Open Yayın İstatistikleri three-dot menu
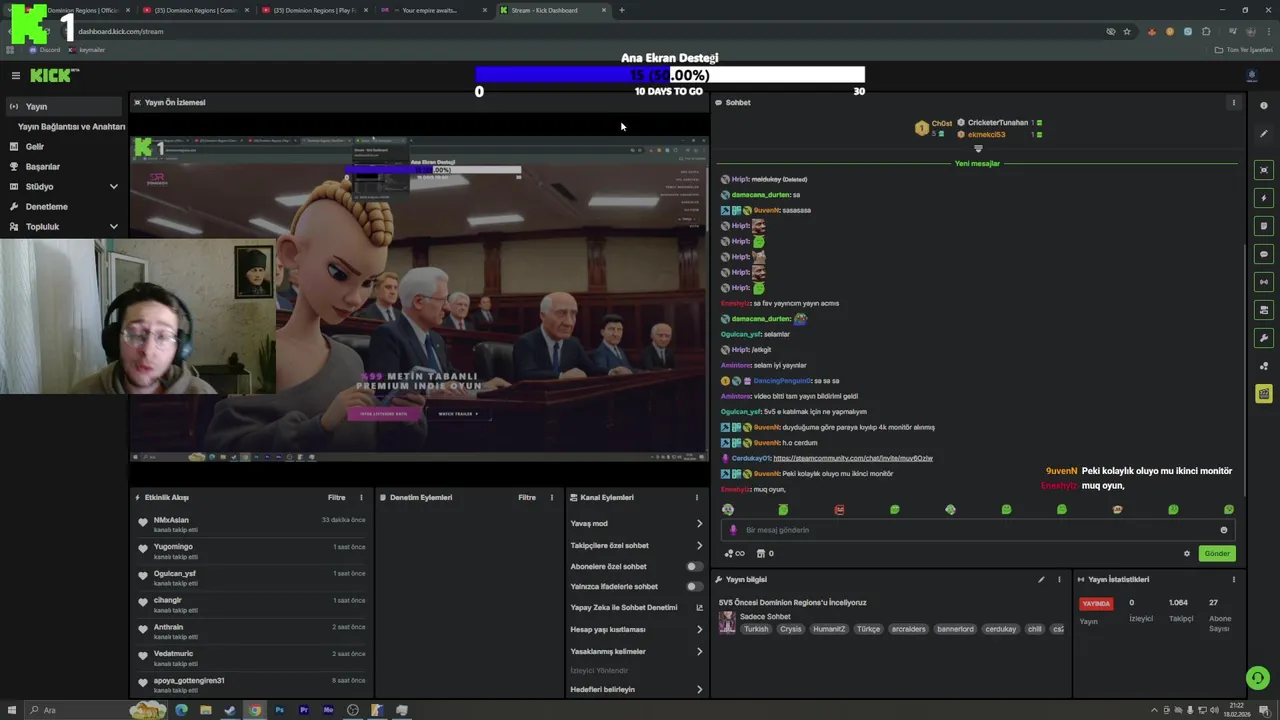The height and width of the screenshot is (720, 1280). pos(1233,579)
